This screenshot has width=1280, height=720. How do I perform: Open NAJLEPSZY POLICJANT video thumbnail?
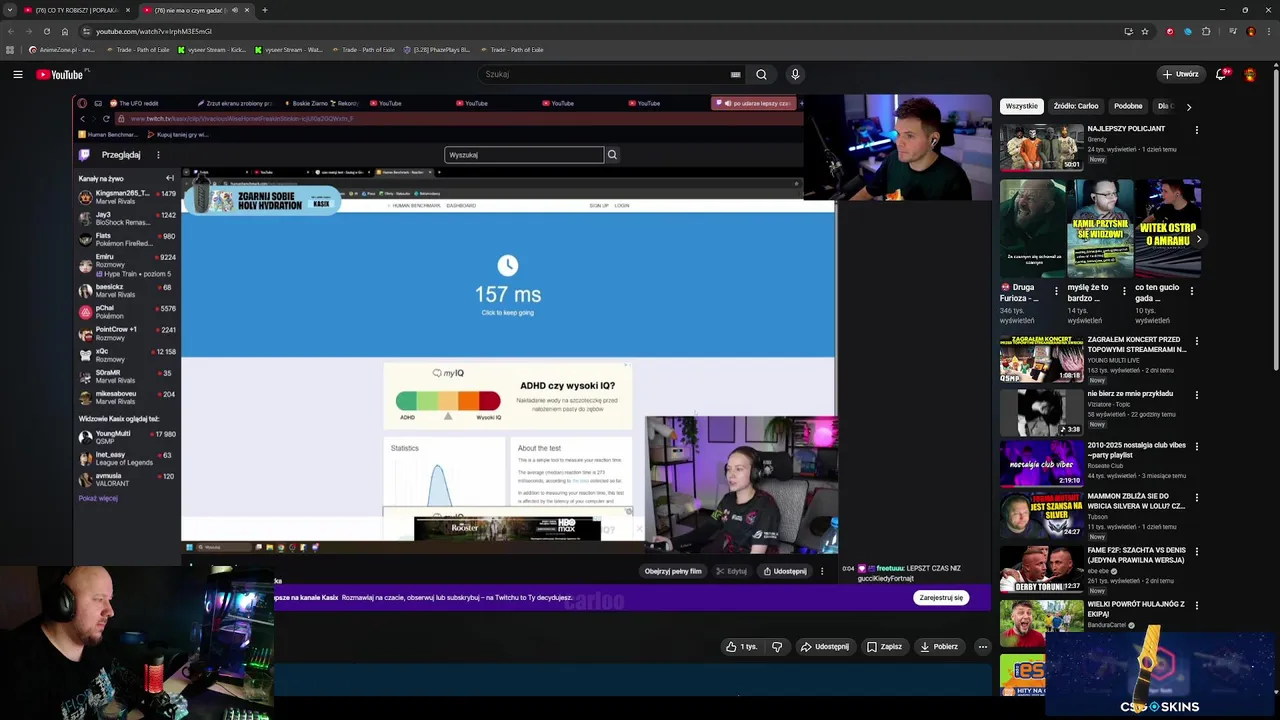[1042, 147]
